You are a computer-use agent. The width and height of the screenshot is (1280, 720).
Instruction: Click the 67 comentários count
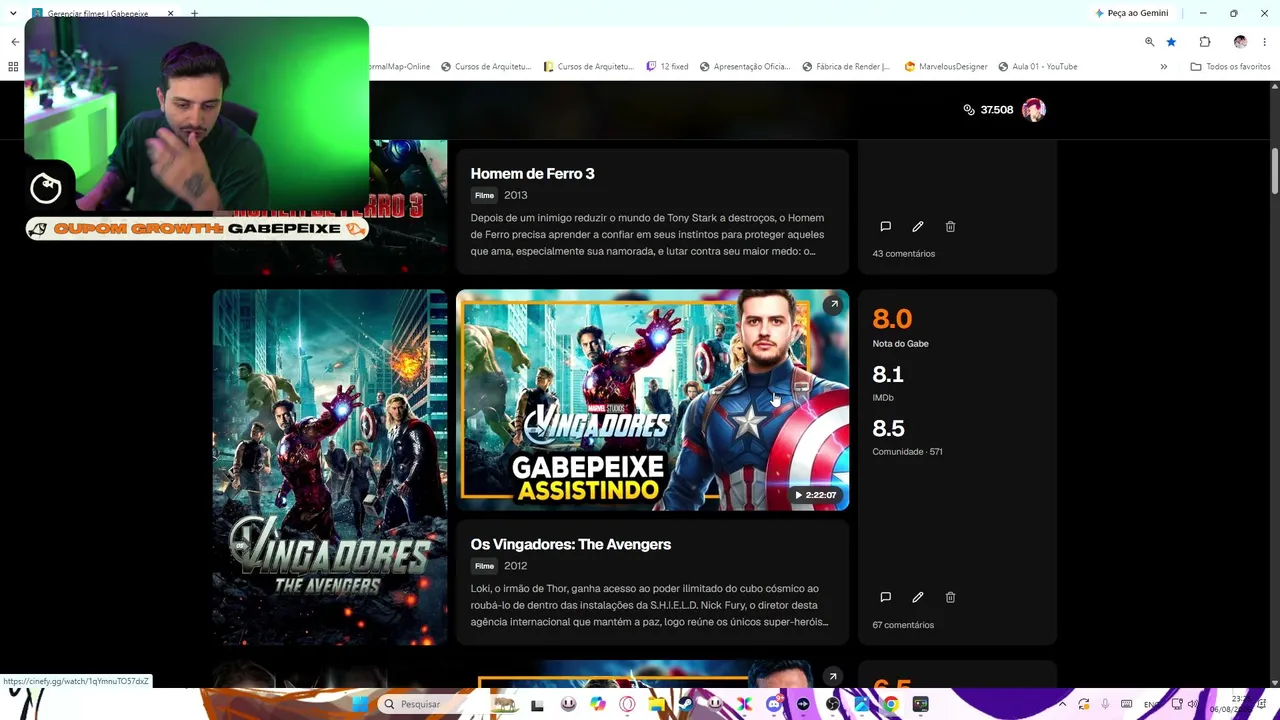[903, 625]
